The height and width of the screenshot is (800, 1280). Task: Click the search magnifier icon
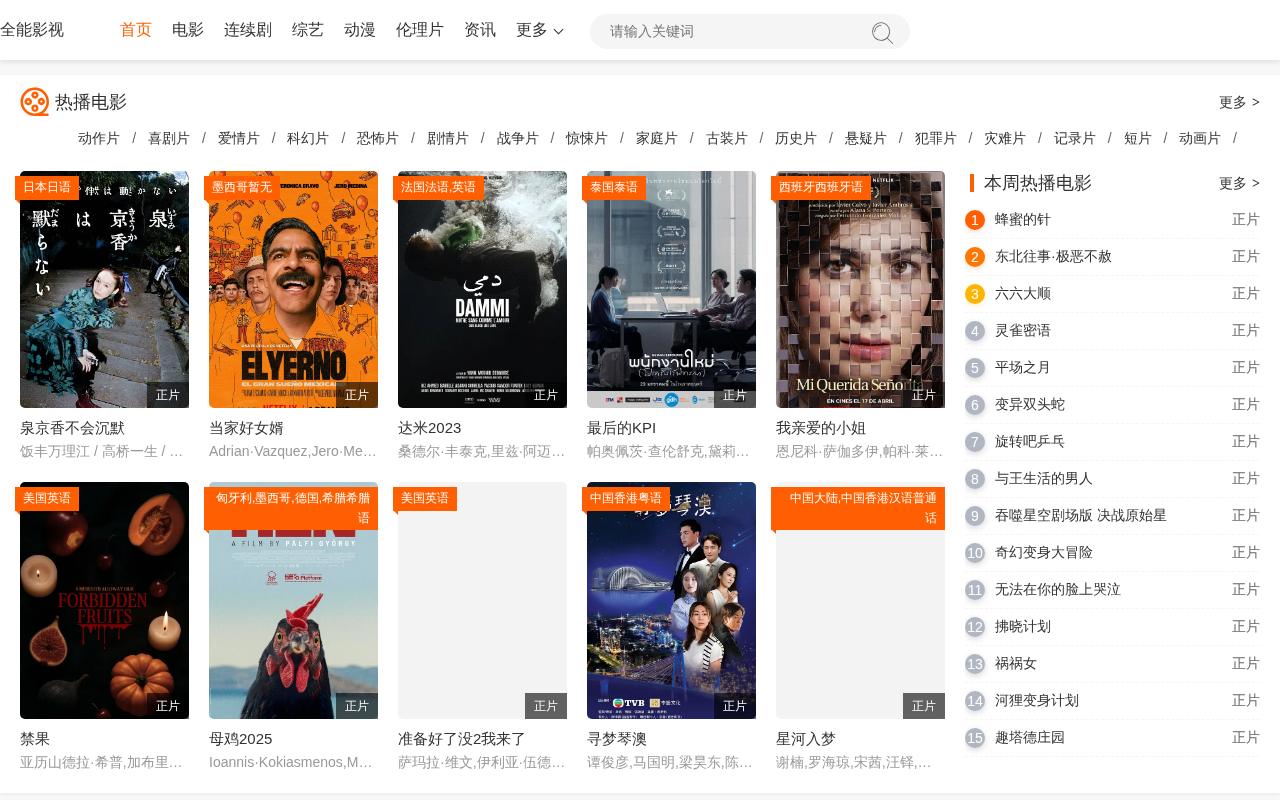pyautogui.click(x=882, y=32)
